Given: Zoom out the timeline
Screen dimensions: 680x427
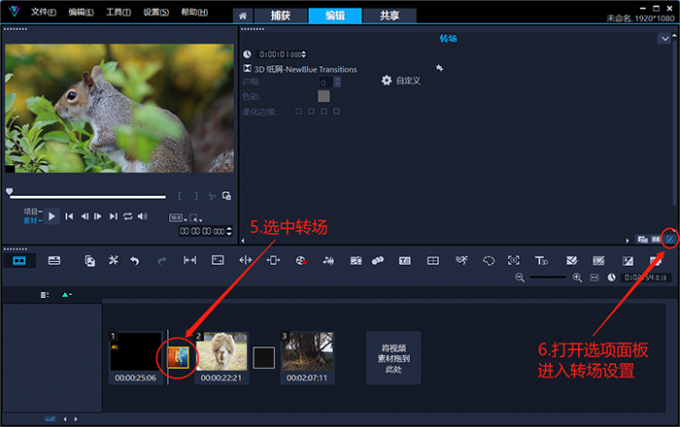Looking at the screenshot, I should [x=520, y=277].
